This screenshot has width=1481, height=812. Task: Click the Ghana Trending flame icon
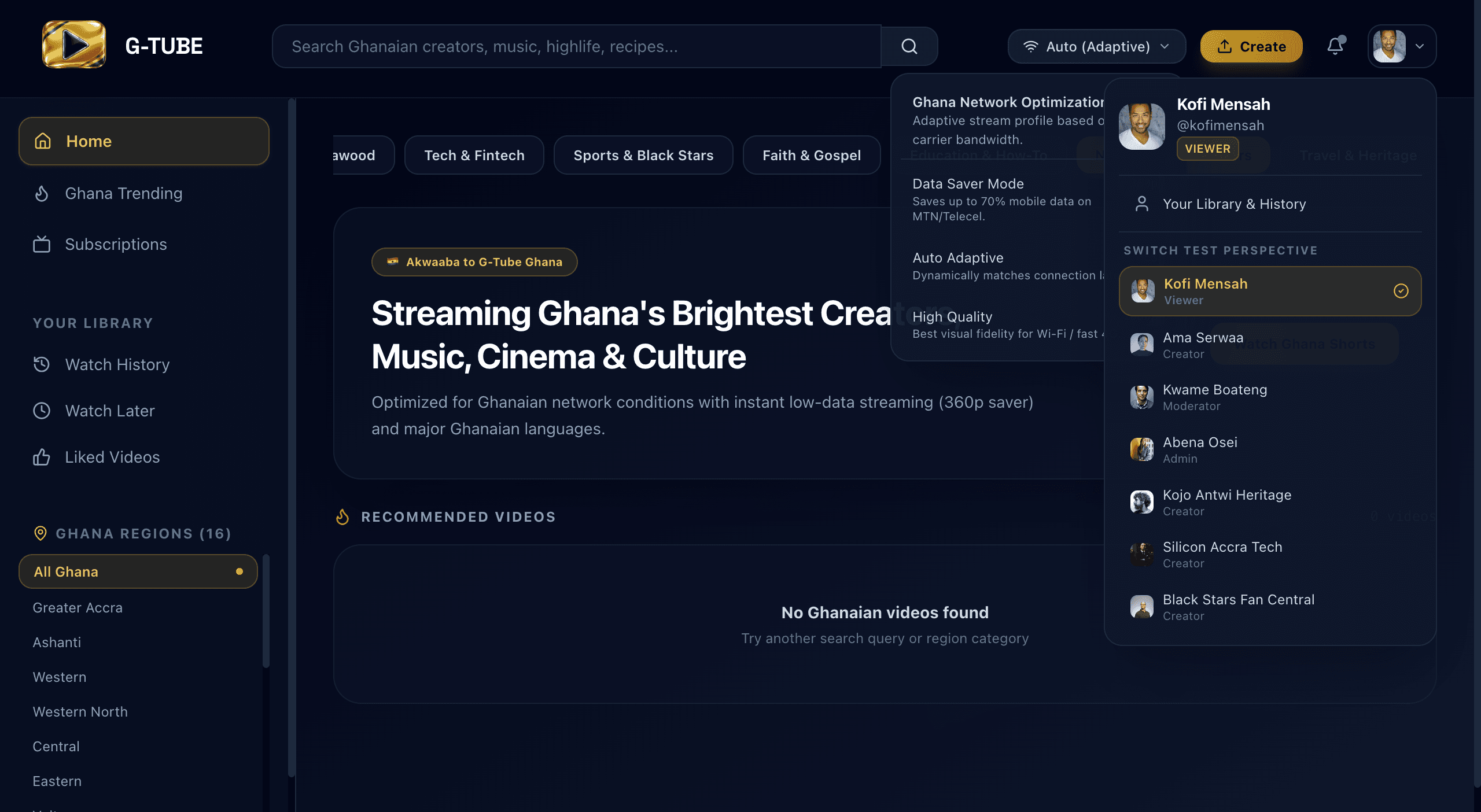click(42, 193)
